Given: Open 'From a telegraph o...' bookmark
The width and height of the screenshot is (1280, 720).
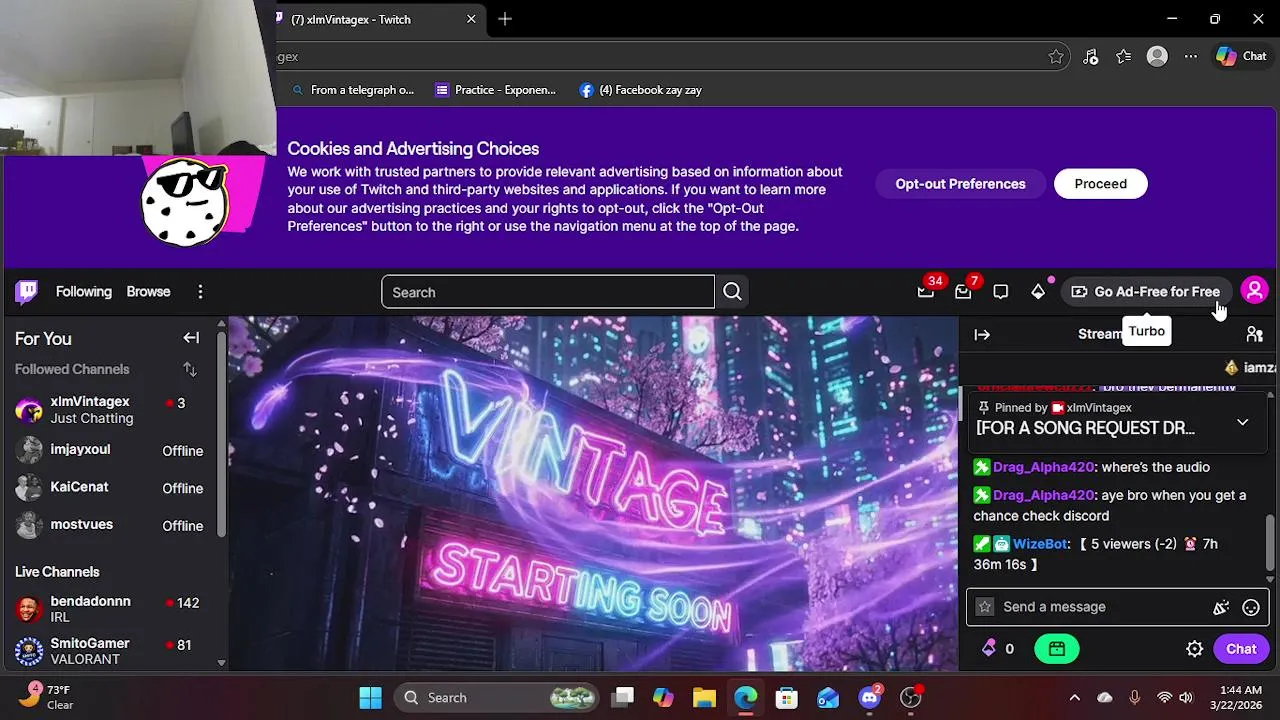Looking at the screenshot, I should tap(353, 90).
